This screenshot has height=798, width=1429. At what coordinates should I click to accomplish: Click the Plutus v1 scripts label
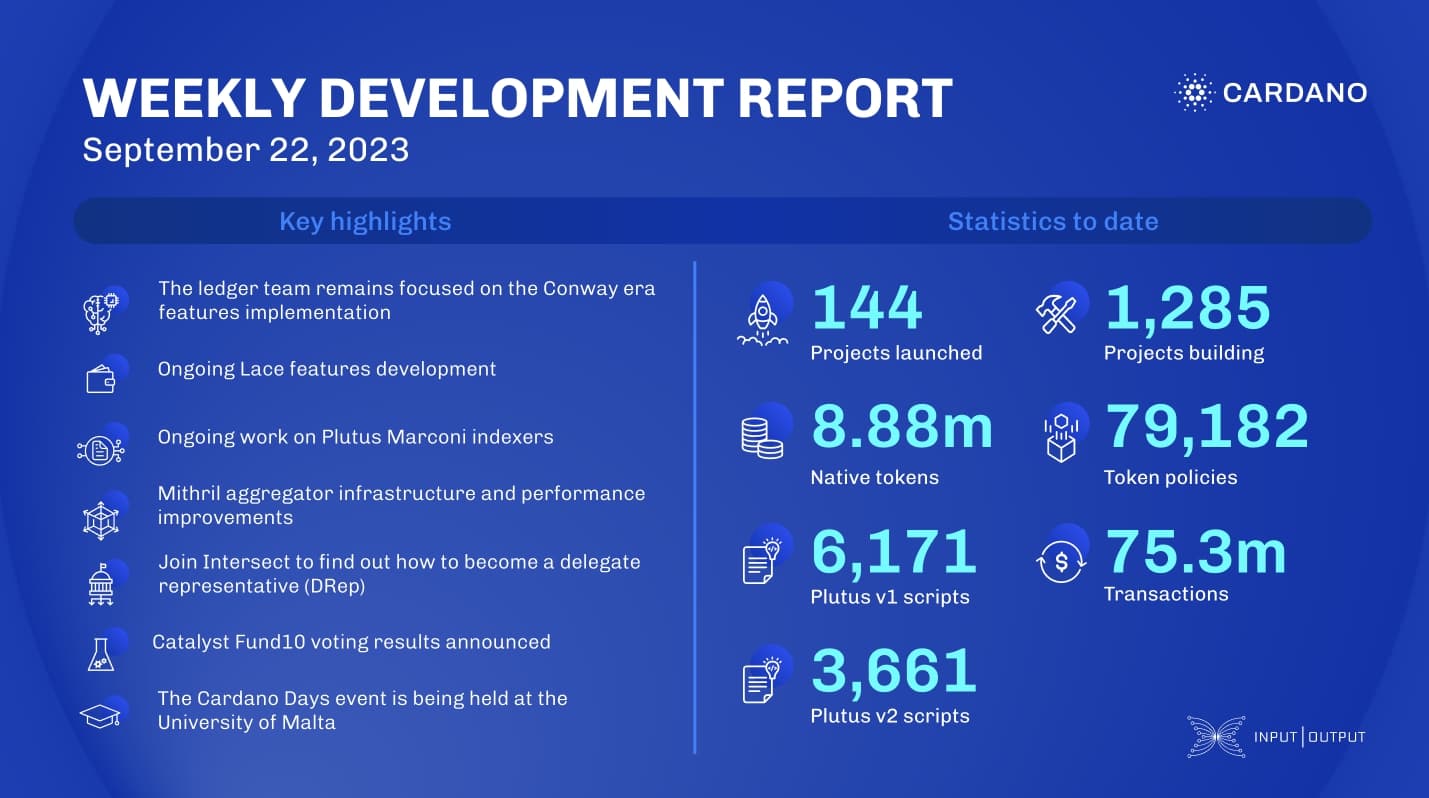[x=890, y=597]
